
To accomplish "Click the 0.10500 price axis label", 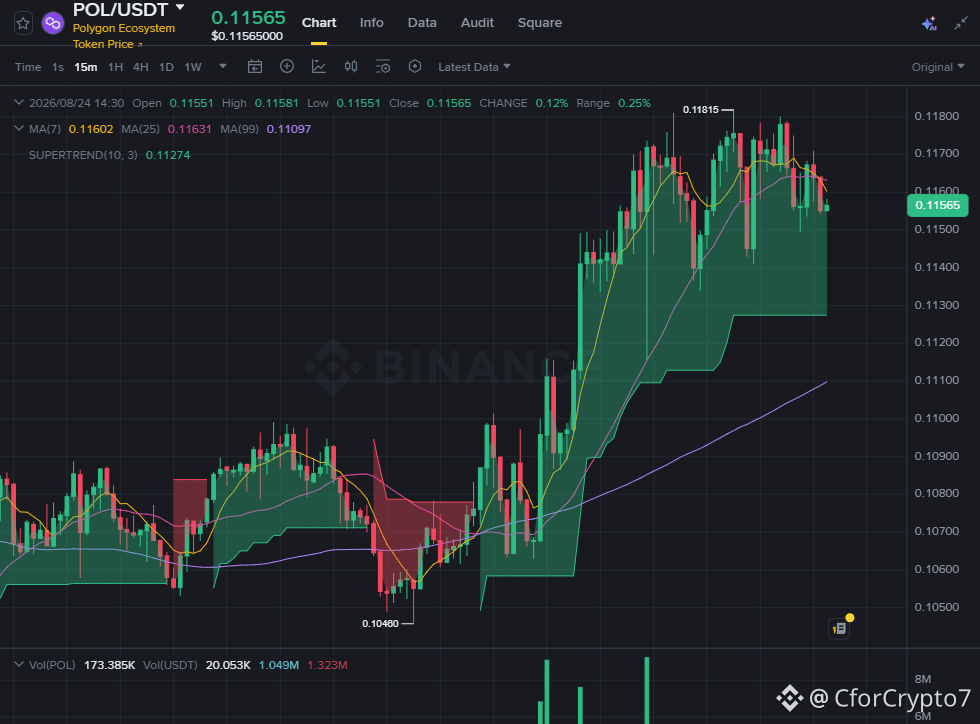I will (936, 607).
